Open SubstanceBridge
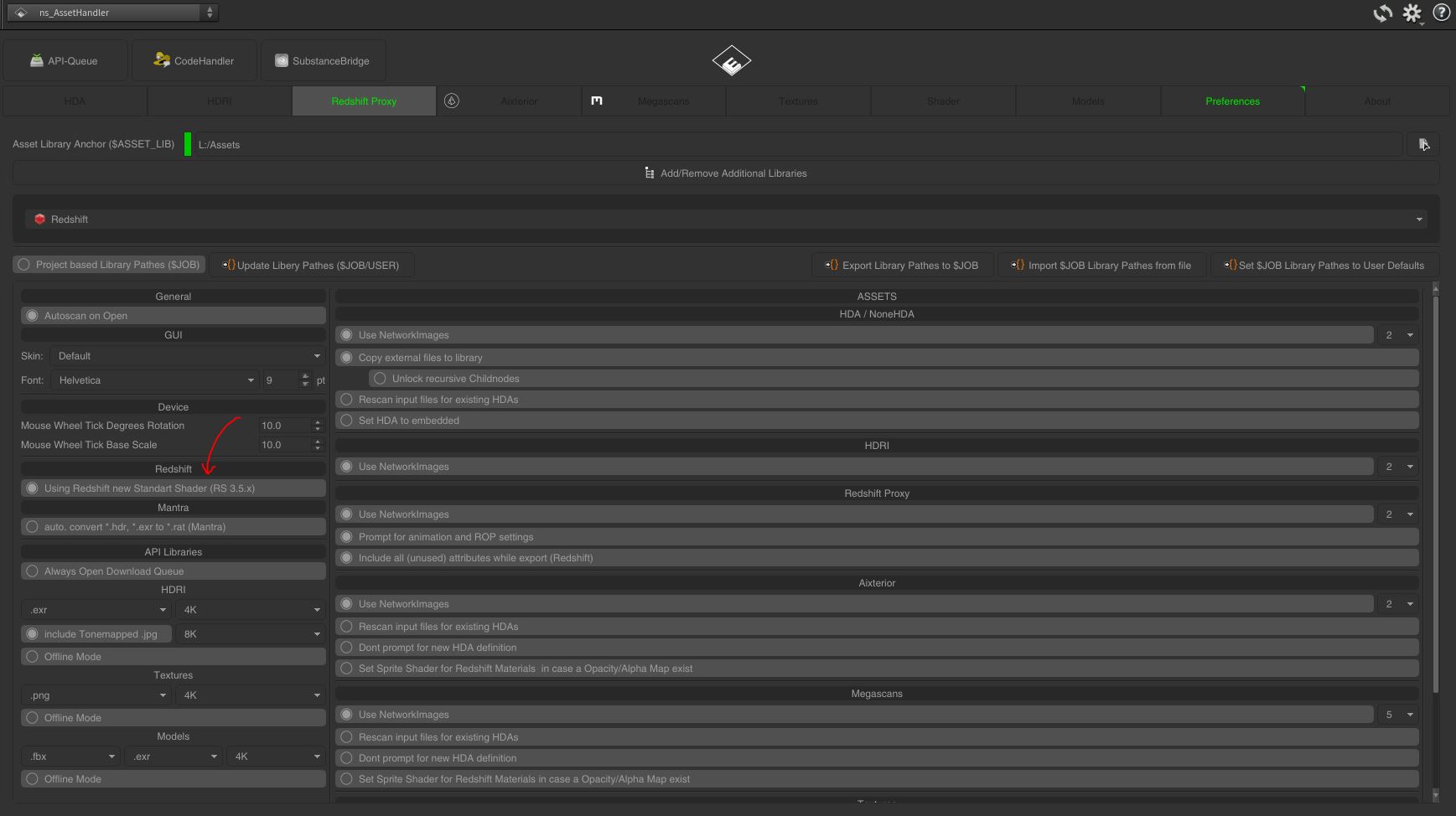 pyautogui.click(x=323, y=61)
